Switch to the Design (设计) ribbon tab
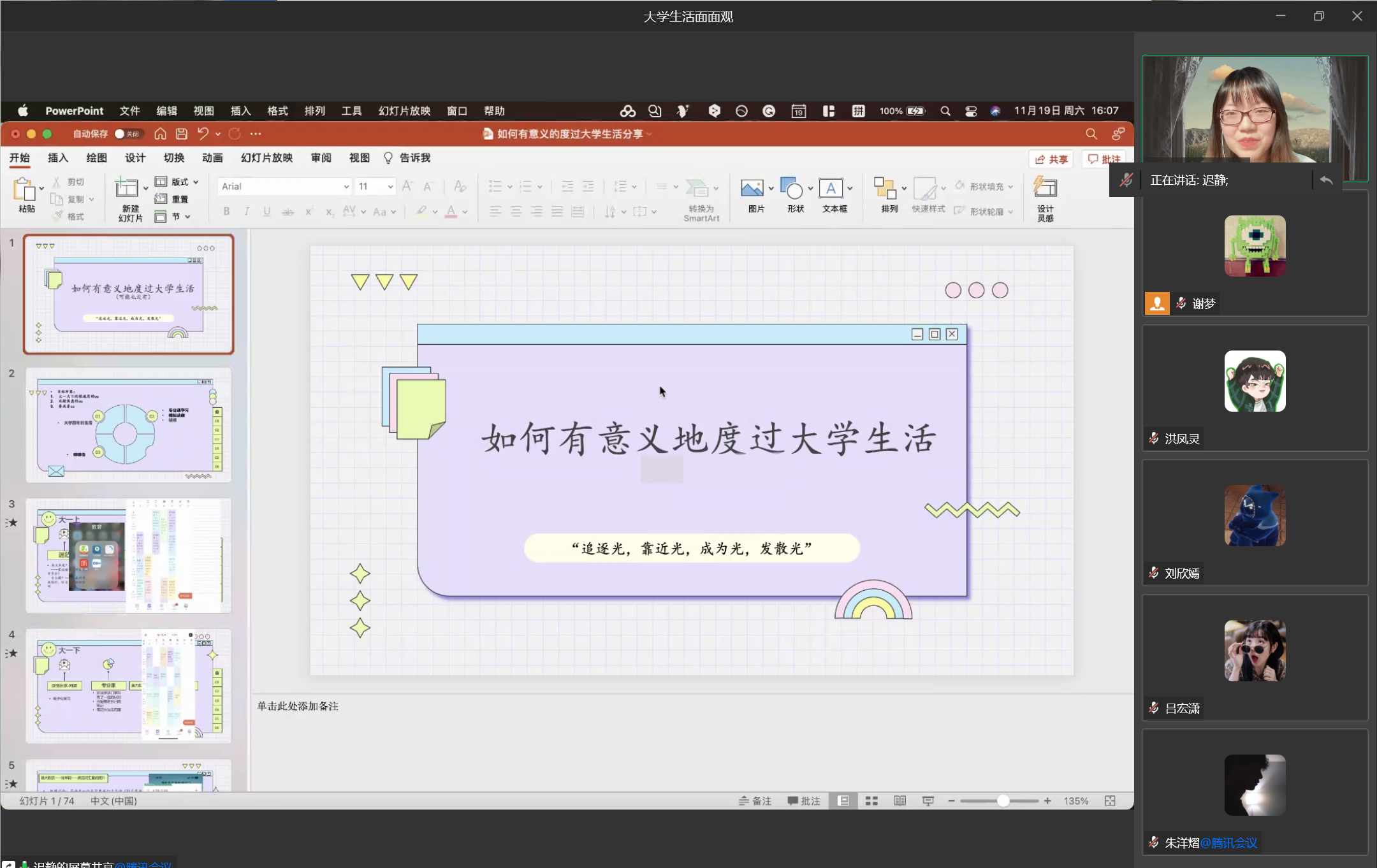This screenshot has height=868, width=1377. tap(135, 158)
